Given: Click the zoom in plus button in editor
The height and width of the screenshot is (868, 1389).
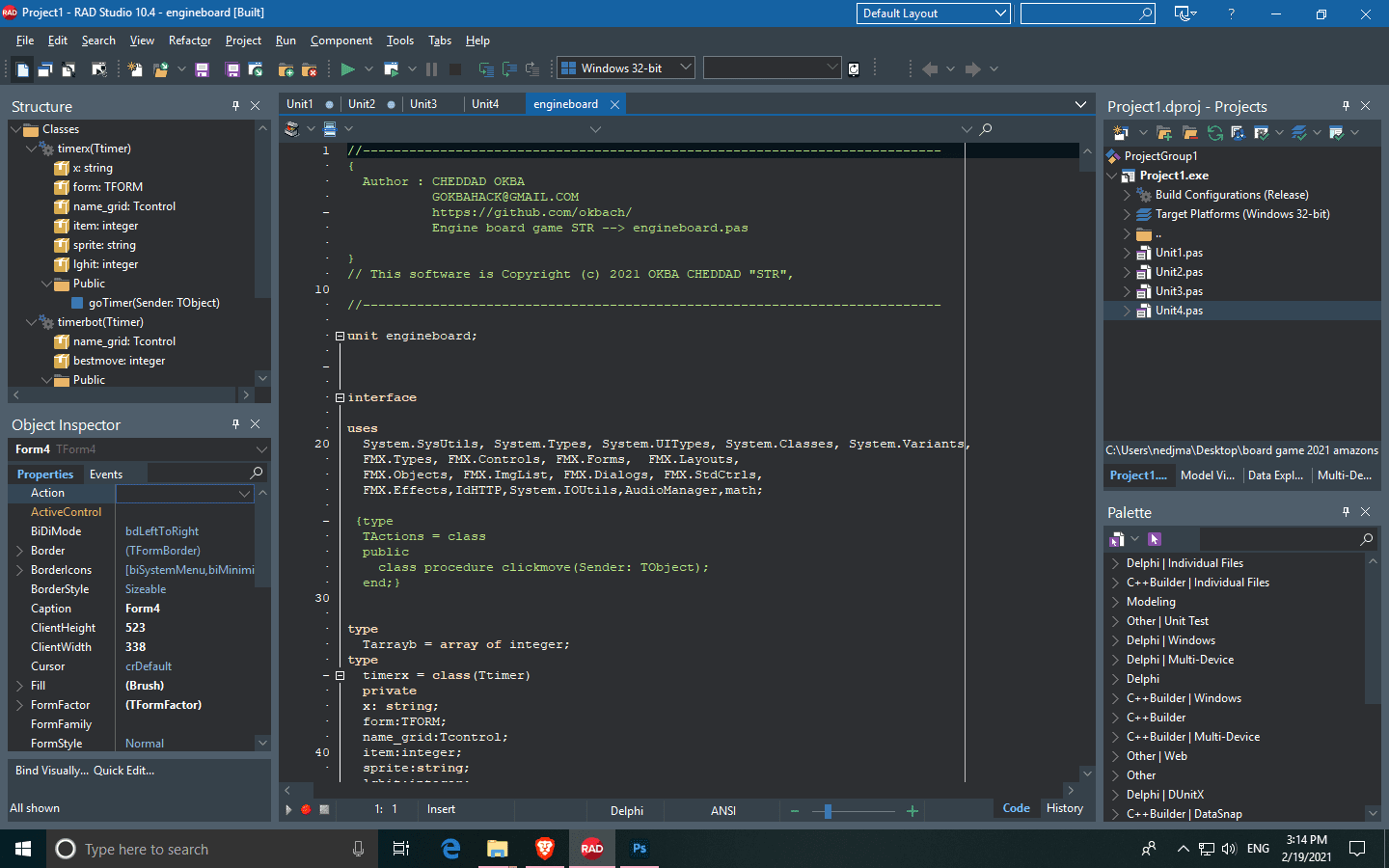Looking at the screenshot, I should [x=912, y=811].
